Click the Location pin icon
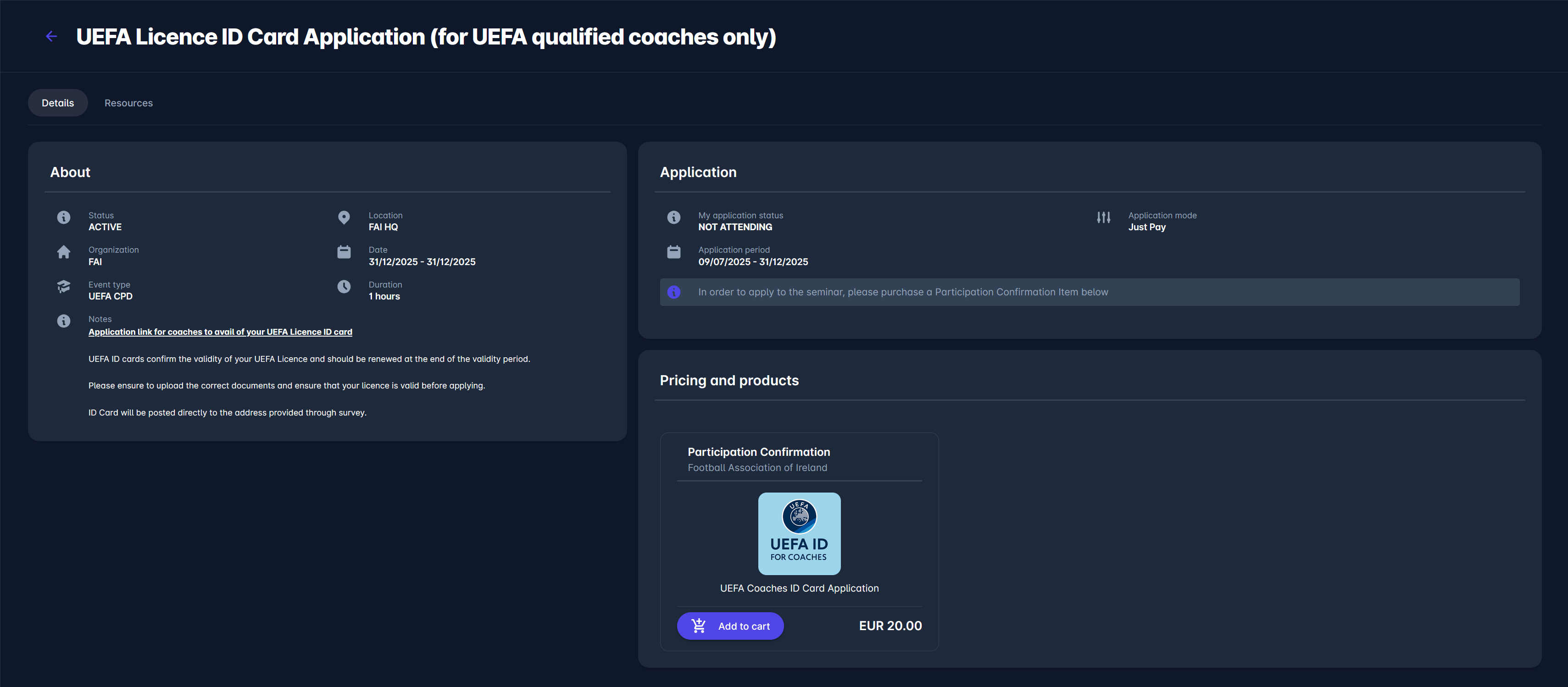The height and width of the screenshot is (687, 1568). (344, 217)
